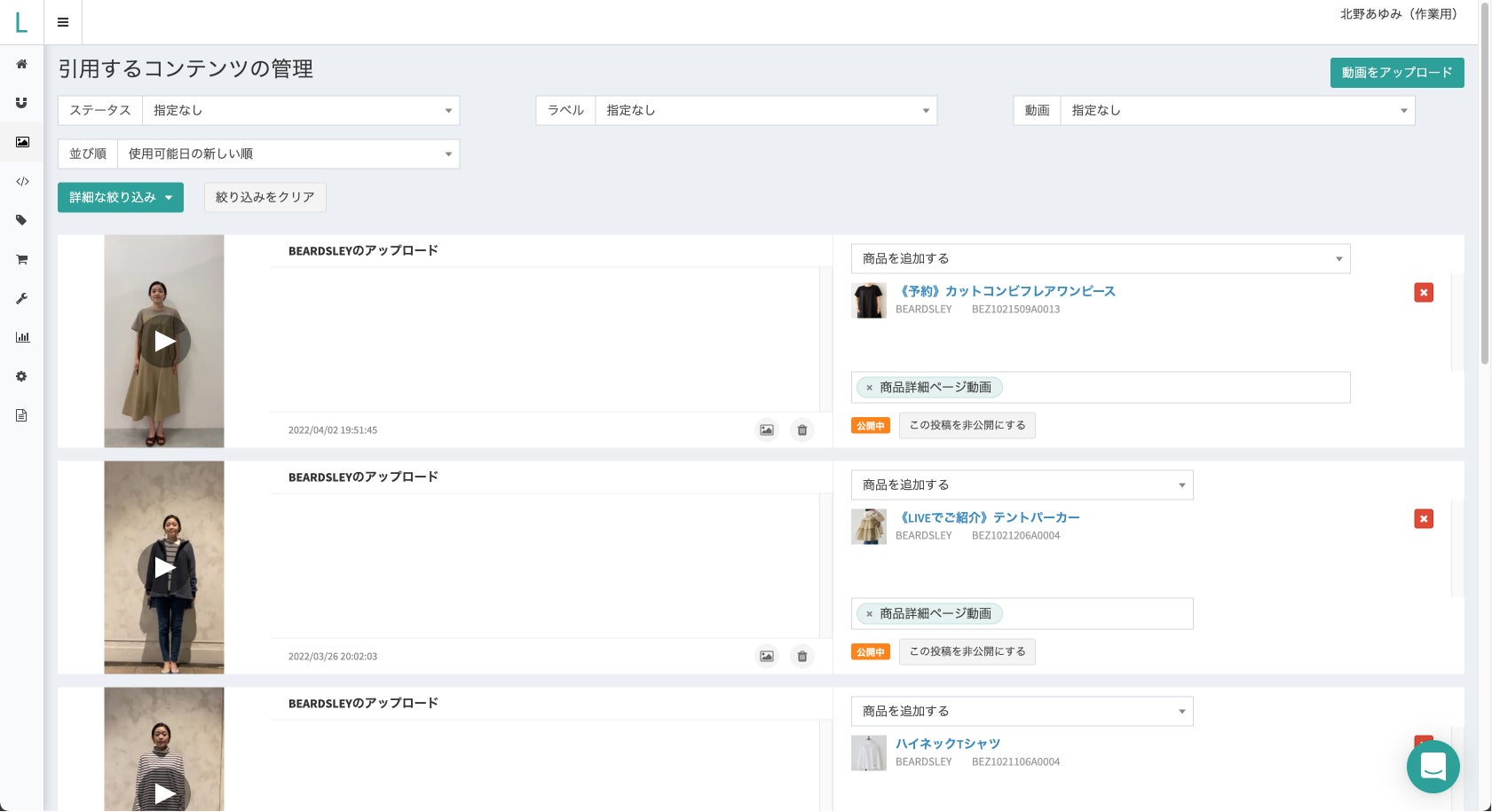Open 商品を追加する dropdown for first video
The image size is (1492, 812).
(x=1101, y=258)
